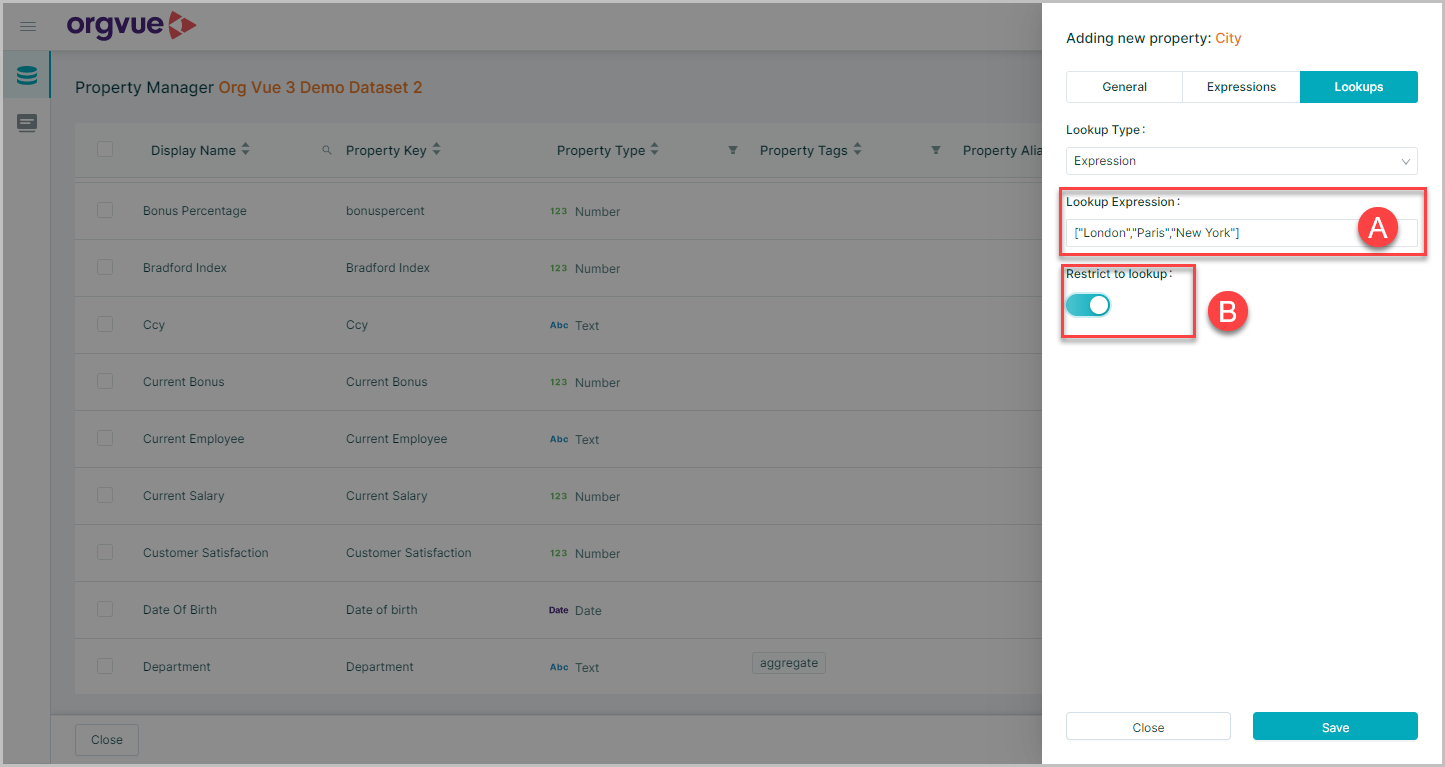Tick the select-all header checkbox

pyautogui.click(x=105, y=149)
